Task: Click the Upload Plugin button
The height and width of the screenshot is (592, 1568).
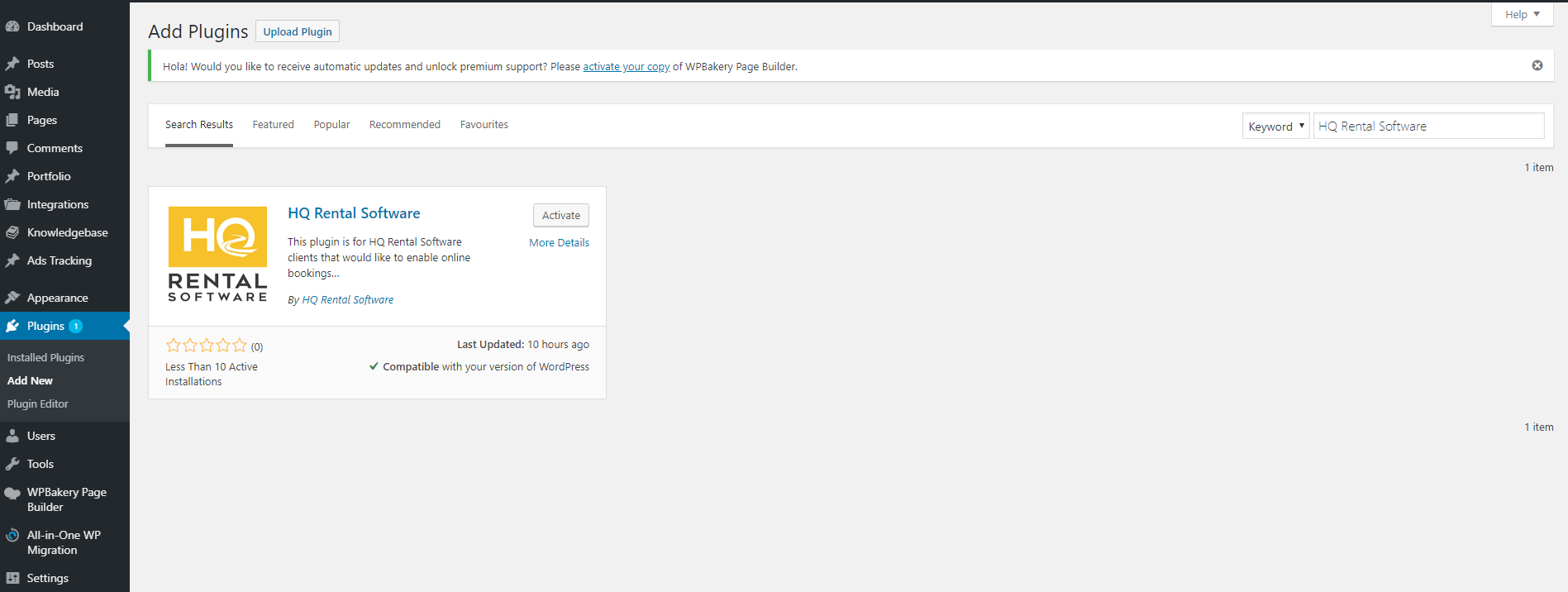Action: click(x=298, y=31)
